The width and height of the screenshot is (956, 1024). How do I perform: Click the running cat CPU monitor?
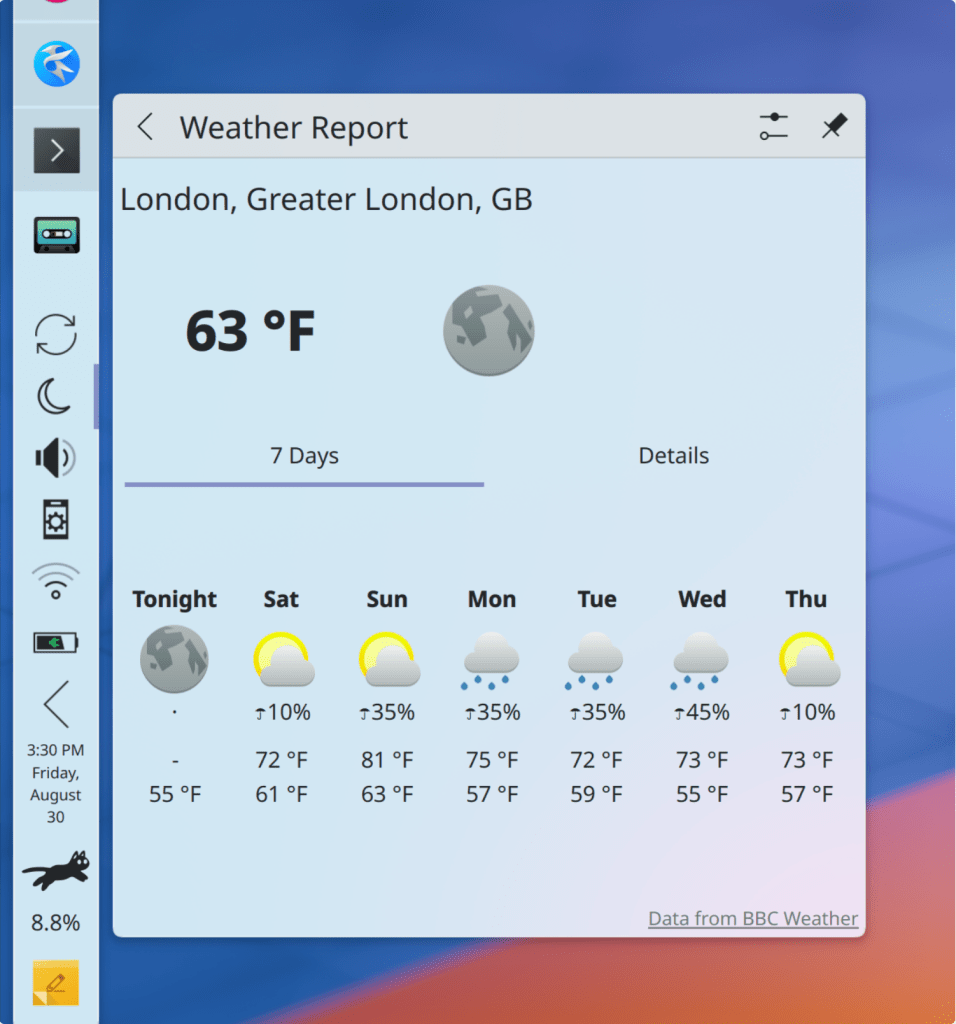click(56, 871)
